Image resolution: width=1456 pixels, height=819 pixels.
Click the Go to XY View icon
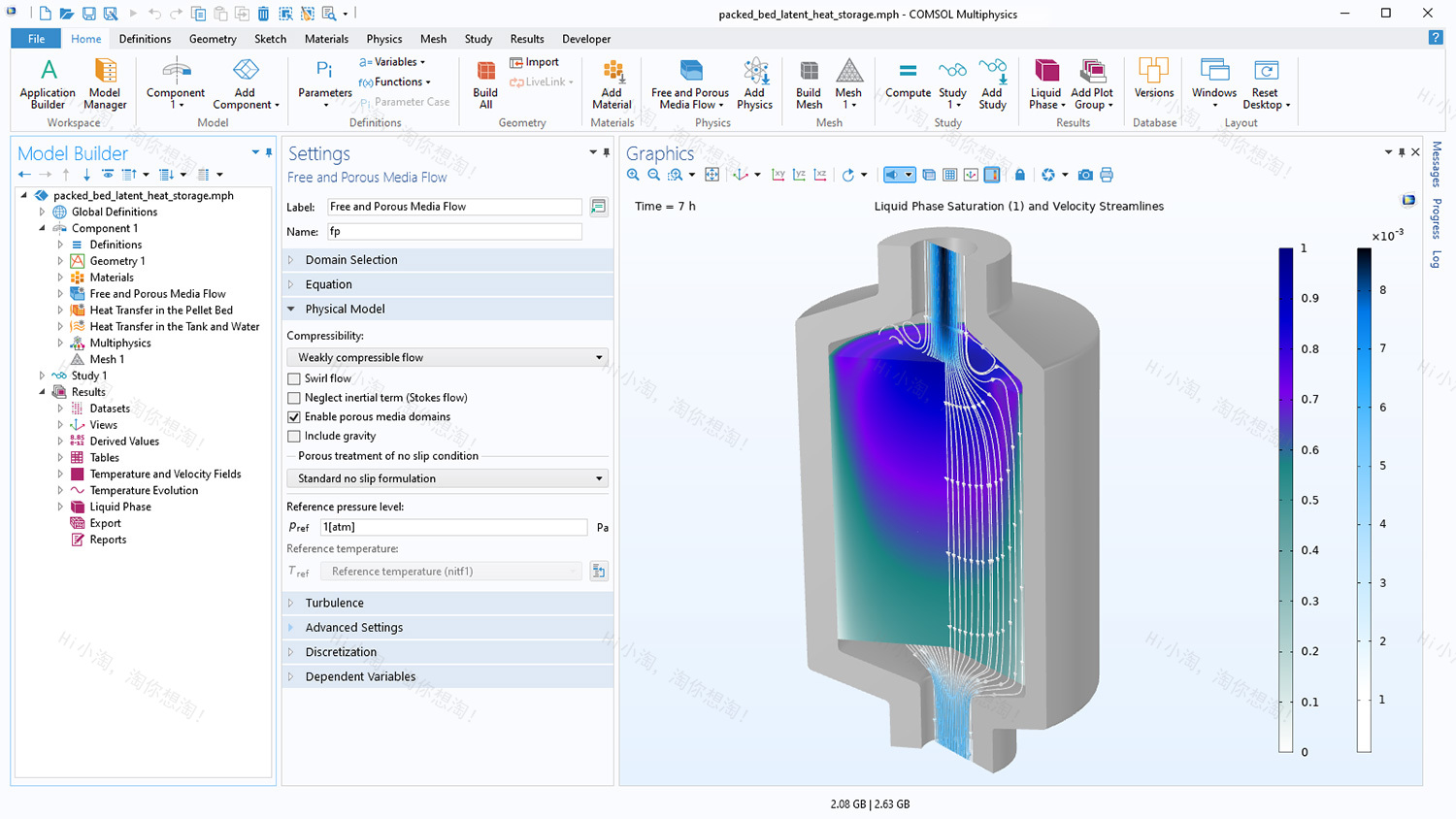[x=778, y=175]
